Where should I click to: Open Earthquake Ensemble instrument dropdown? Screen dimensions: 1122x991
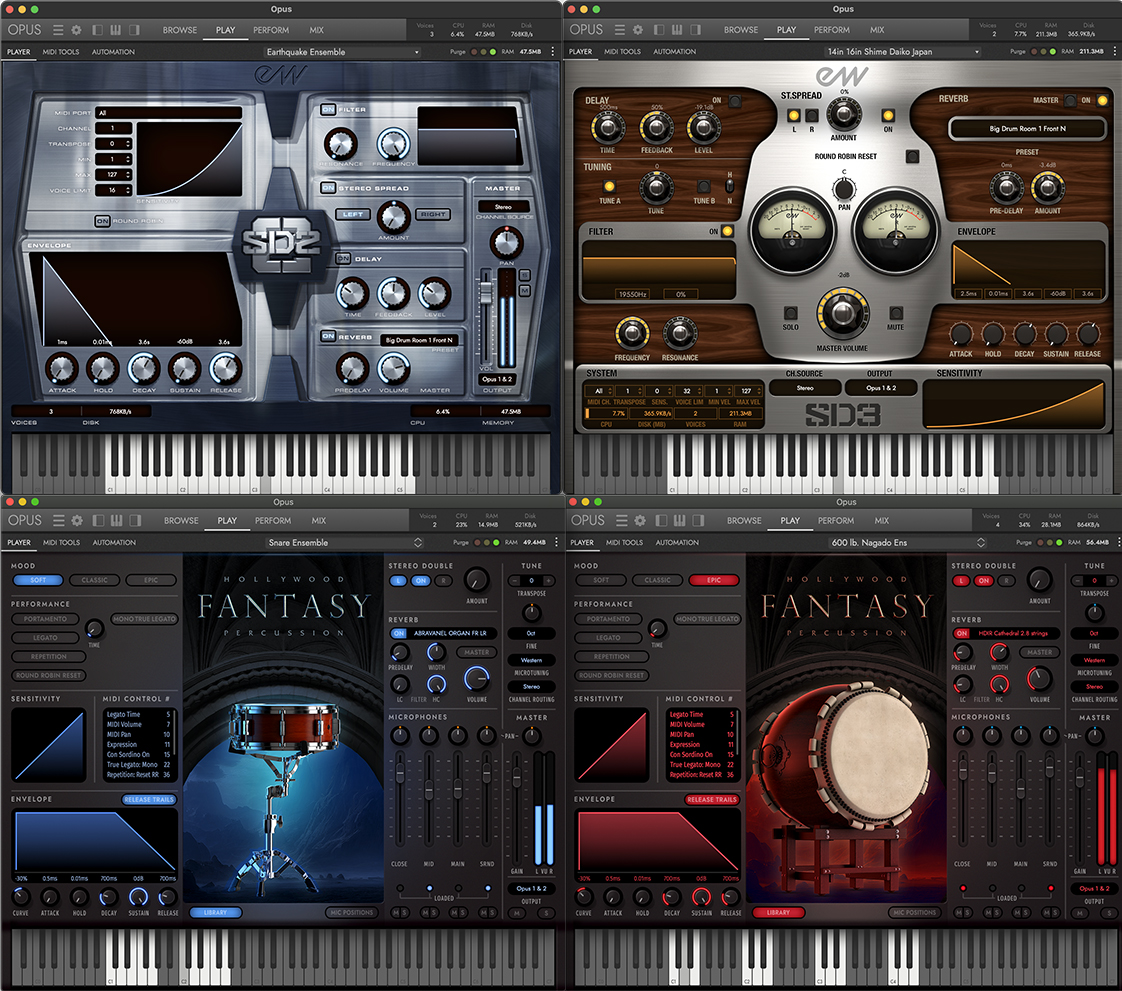coord(342,52)
